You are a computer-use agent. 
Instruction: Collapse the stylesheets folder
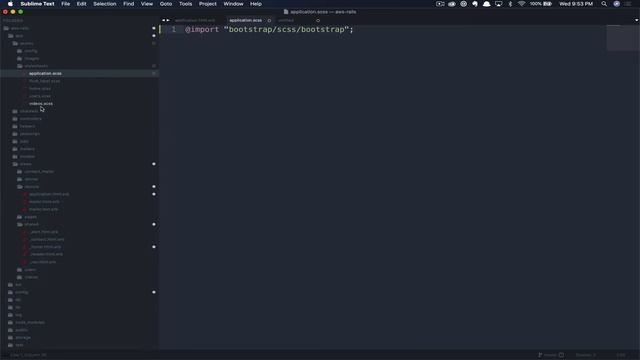coord(36,66)
